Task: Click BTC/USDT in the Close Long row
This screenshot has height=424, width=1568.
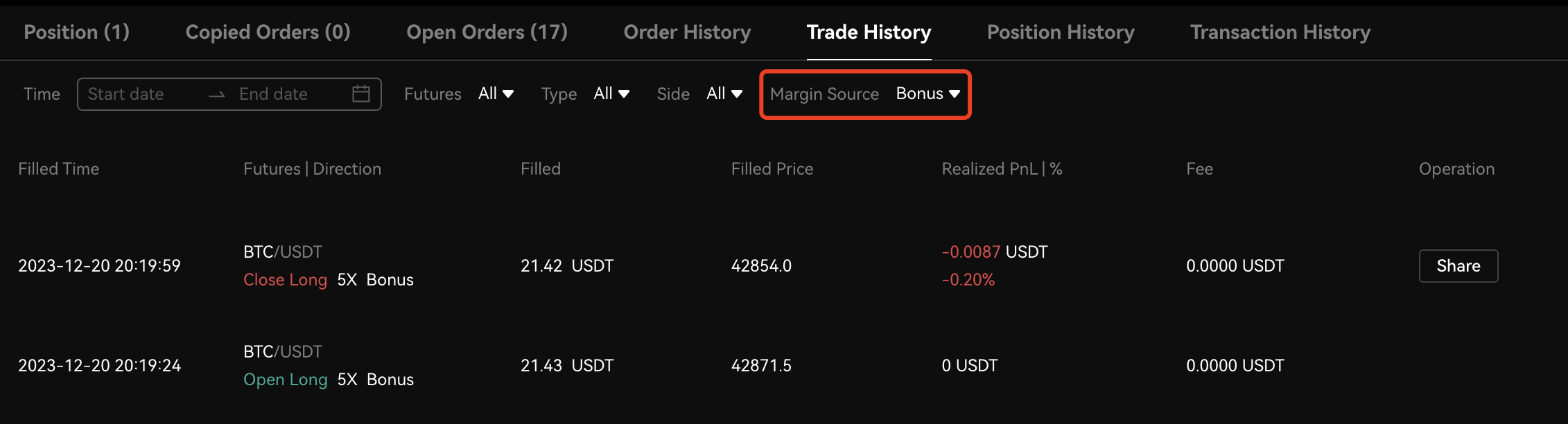Action: point(282,251)
